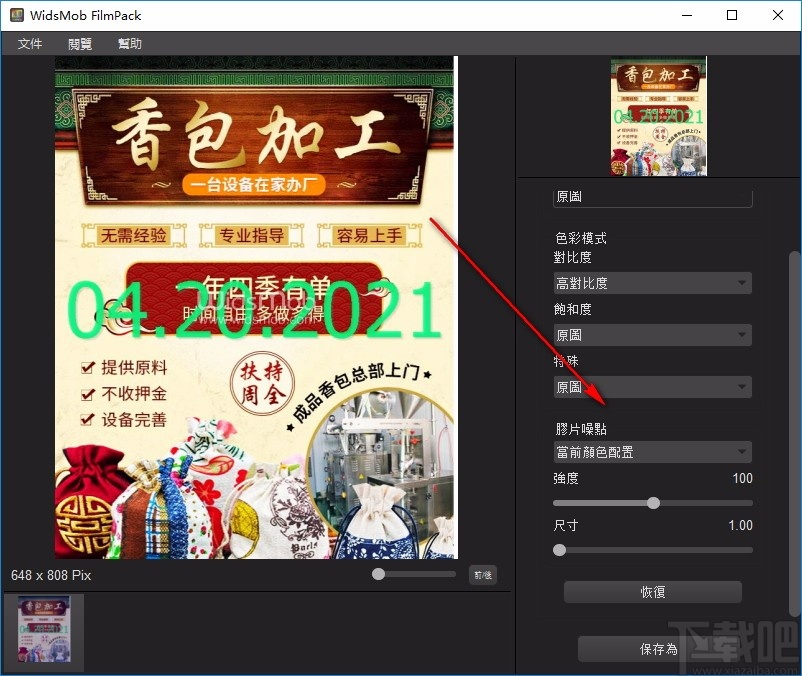802x676 pixels.
Task: Click the 恢復 restore button
Action: tap(652, 592)
